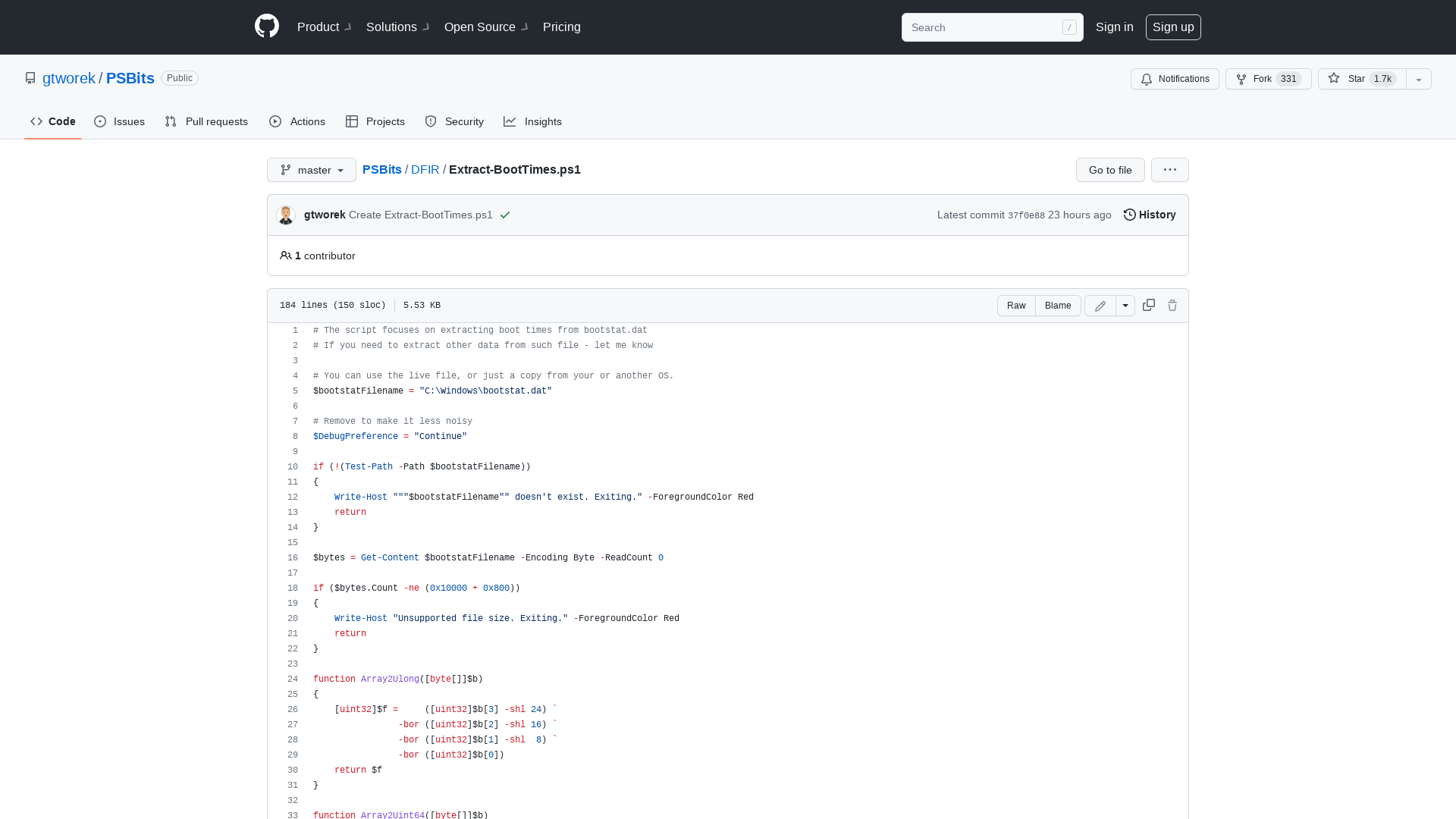This screenshot has height=819, width=1456.
Task: Delete the file with the trash icon
Action: point(1172,305)
